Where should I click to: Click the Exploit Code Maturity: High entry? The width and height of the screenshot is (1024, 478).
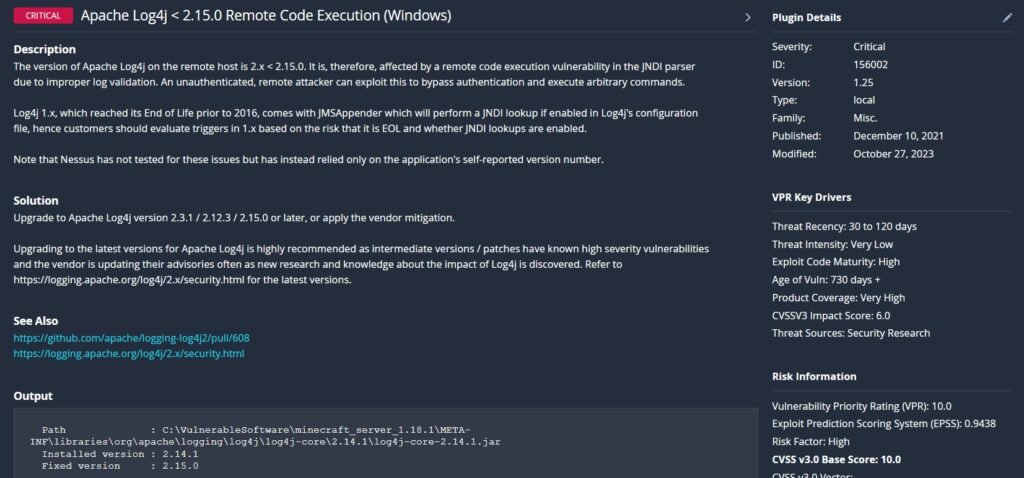[836, 262]
